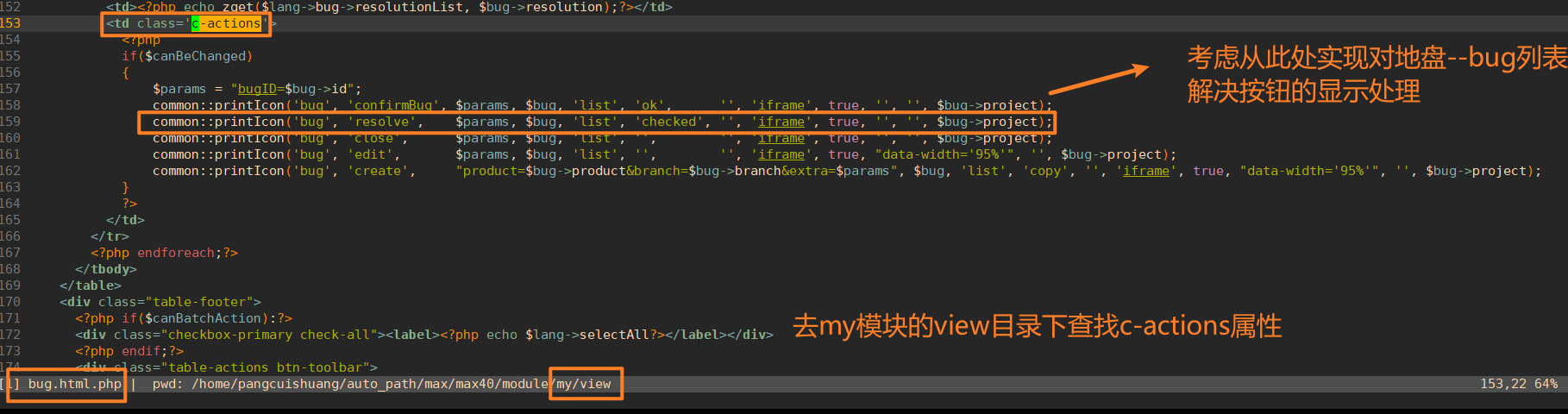Click the closing brace on line 163
This screenshot has height=414, width=1568.
tap(125, 187)
